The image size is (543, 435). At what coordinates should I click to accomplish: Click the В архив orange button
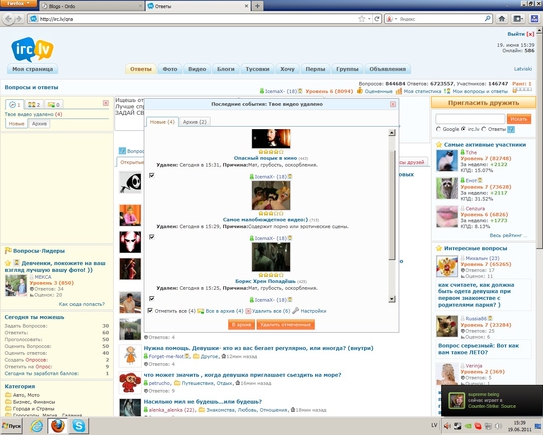tap(241, 325)
